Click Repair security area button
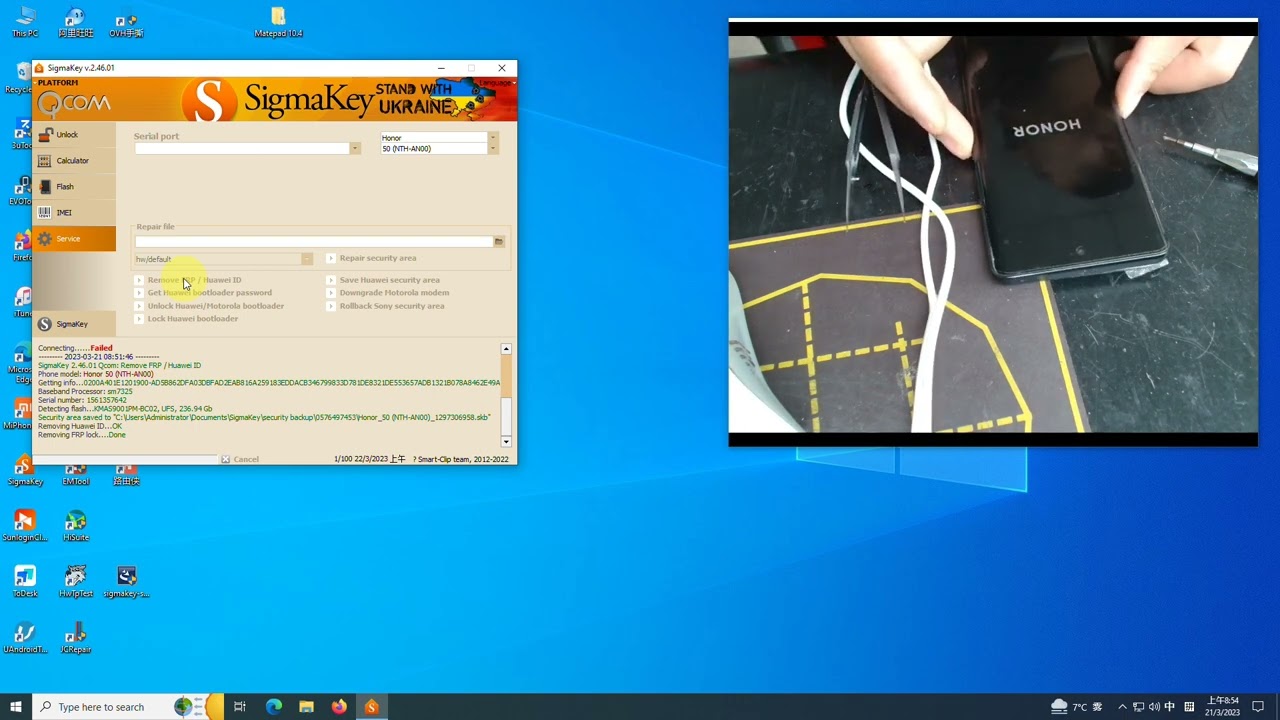 pos(371,258)
